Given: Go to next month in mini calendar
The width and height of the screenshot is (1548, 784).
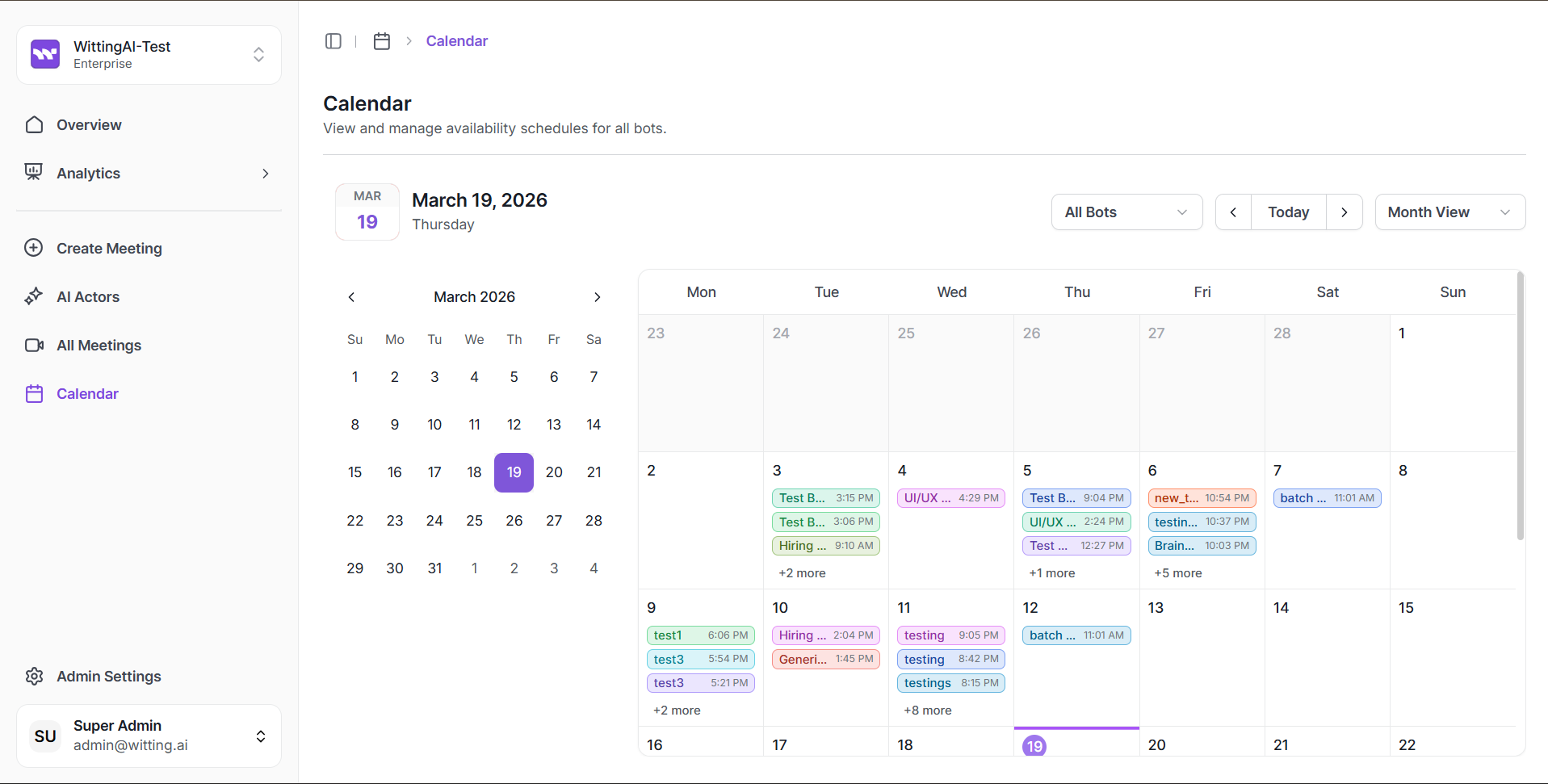Looking at the screenshot, I should pos(597,297).
